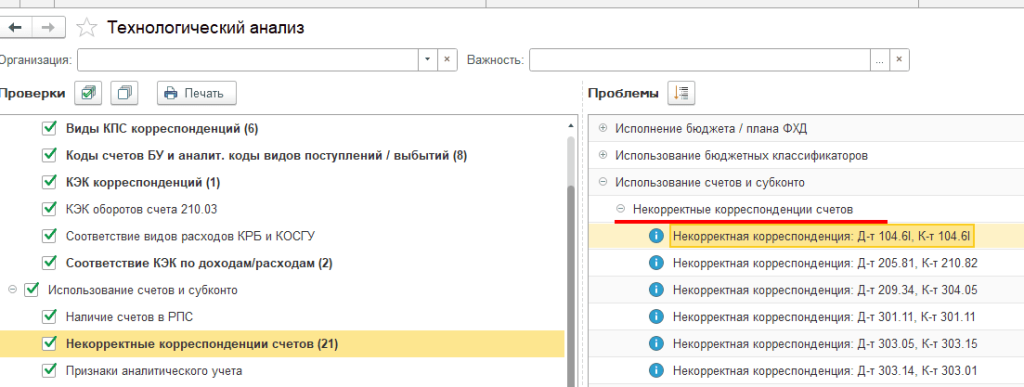Viewport: 1024px width, 387px height.
Task: Clear the Важность field with X
Action: click(899, 59)
